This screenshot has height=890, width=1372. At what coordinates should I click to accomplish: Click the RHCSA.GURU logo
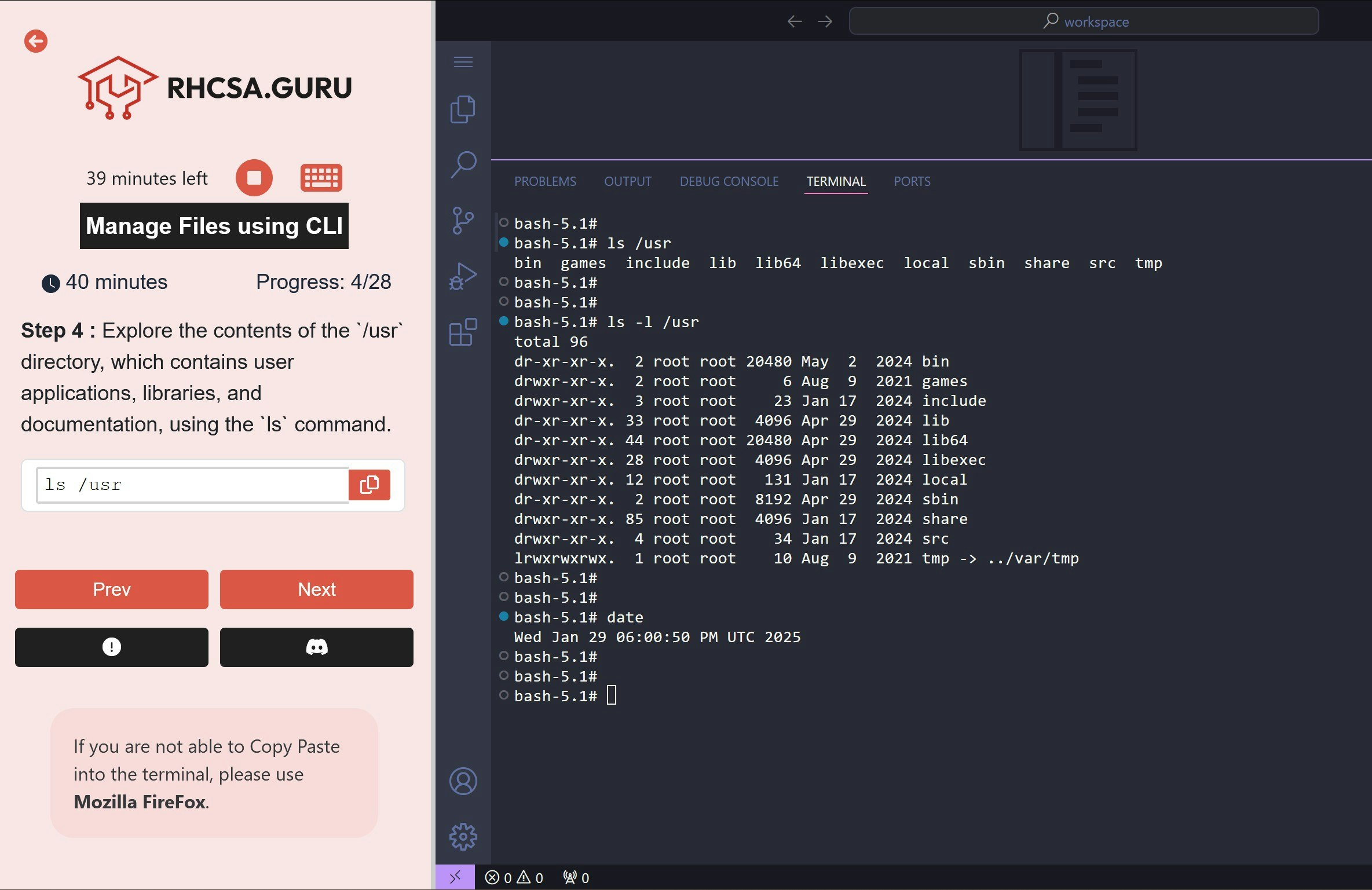coord(215,87)
